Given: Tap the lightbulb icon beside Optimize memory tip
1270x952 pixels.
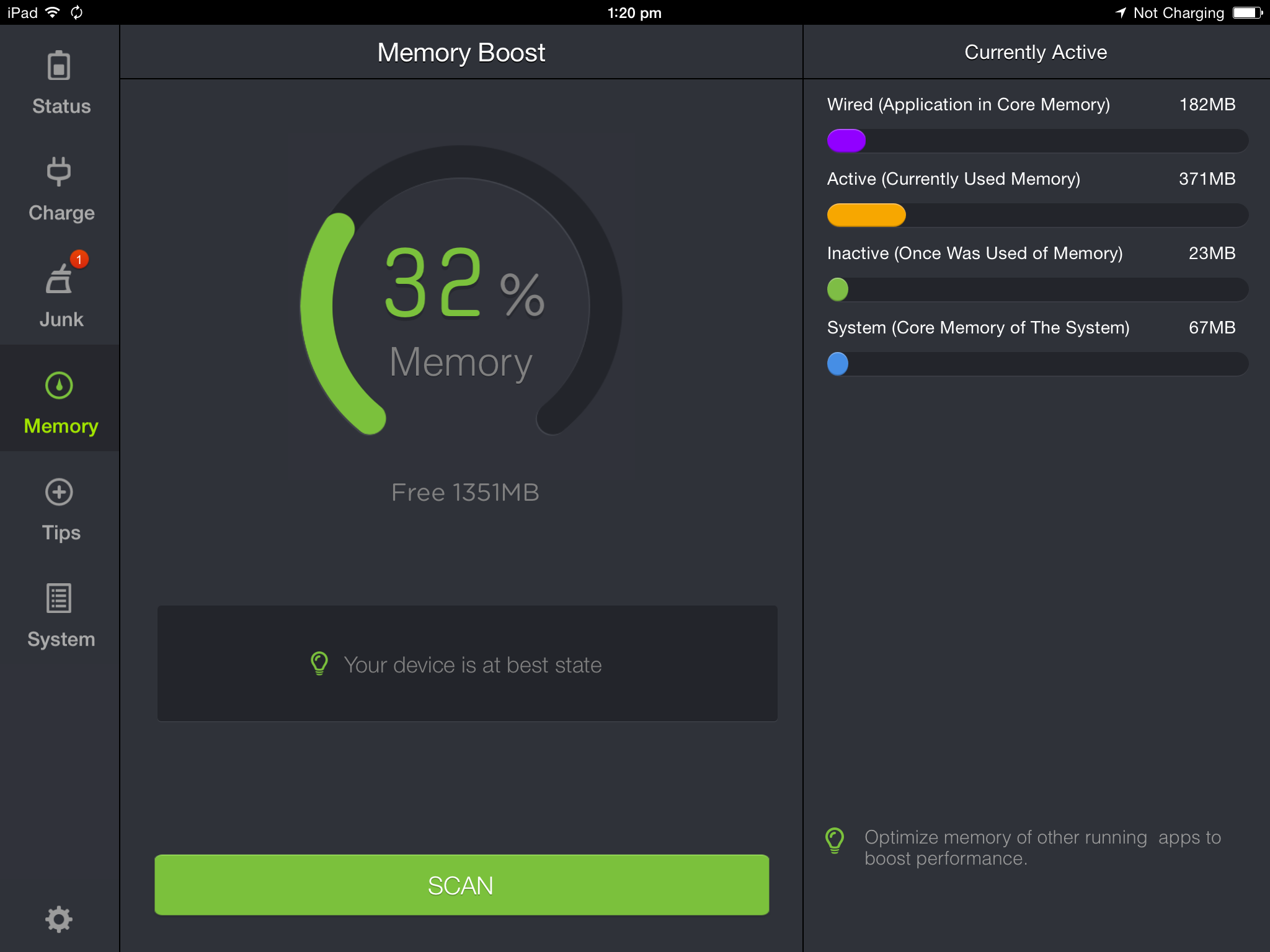Looking at the screenshot, I should click(x=835, y=840).
